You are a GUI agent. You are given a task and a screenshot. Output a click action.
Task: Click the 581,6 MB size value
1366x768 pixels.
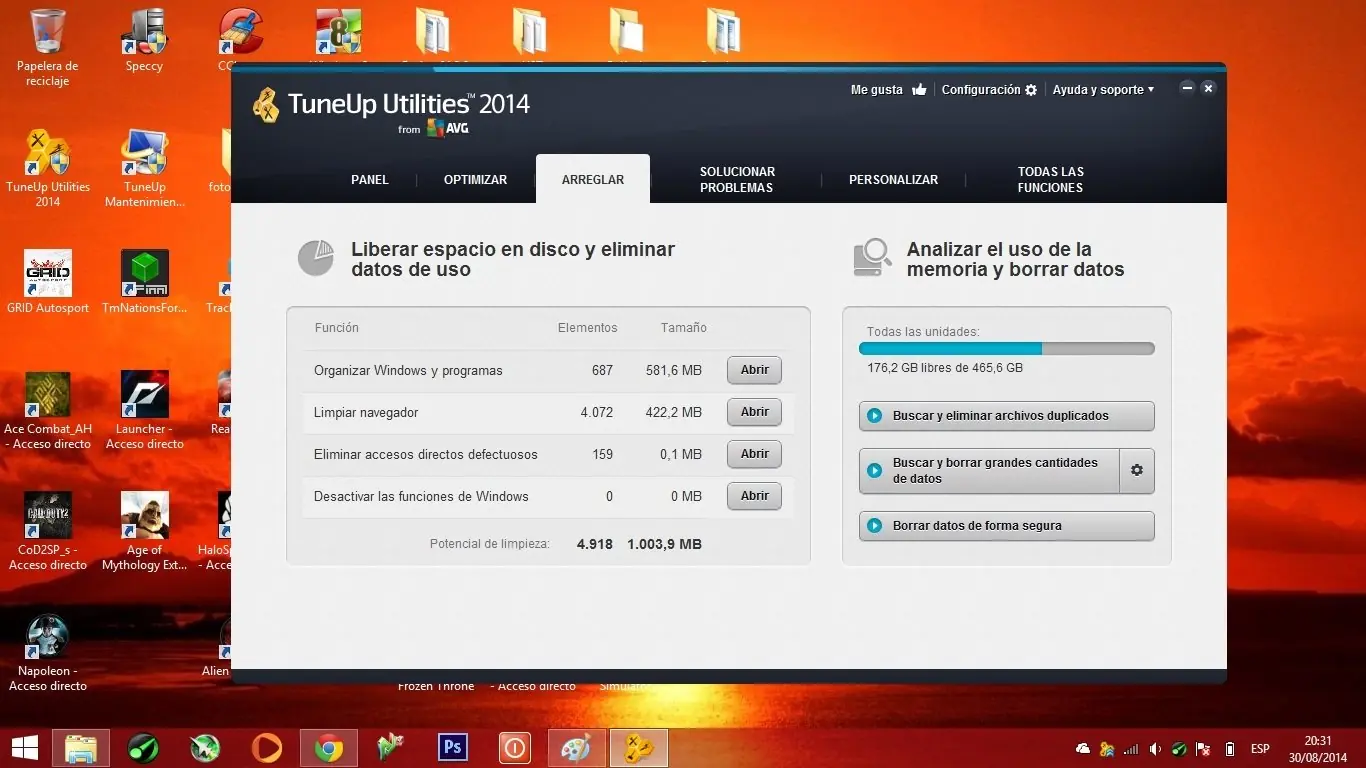point(674,371)
